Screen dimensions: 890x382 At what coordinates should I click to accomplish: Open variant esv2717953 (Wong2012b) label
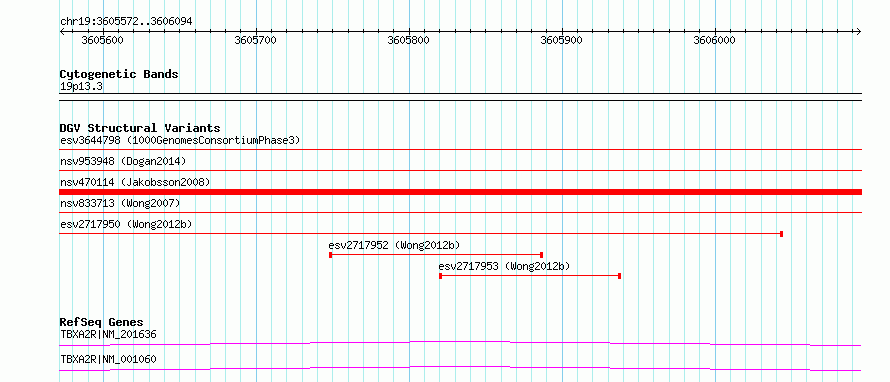click(505, 266)
